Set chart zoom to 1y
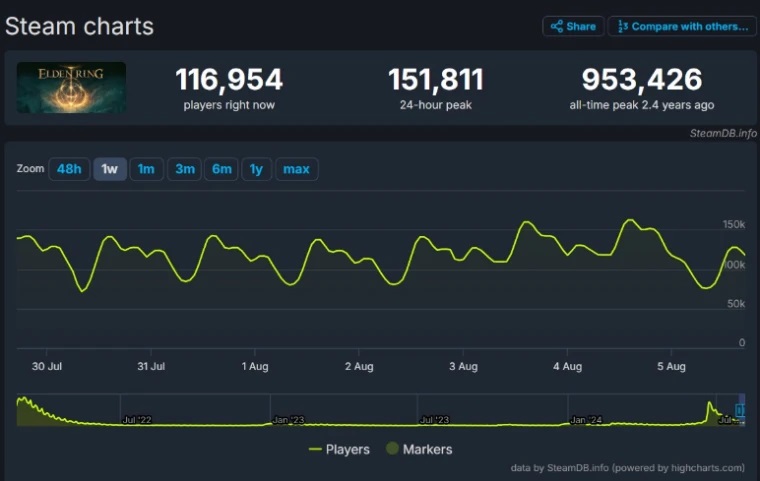Image resolution: width=760 pixels, height=481 pixels. 256,169
